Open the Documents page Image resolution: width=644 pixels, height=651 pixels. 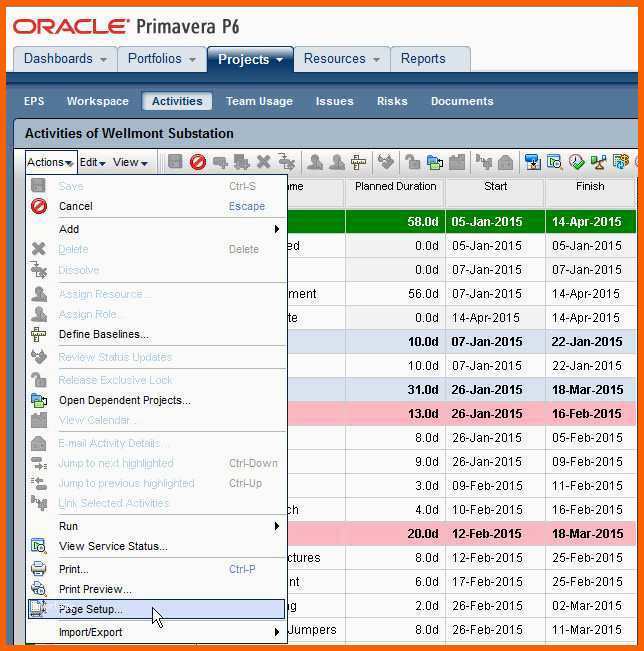tap(462, 101)
